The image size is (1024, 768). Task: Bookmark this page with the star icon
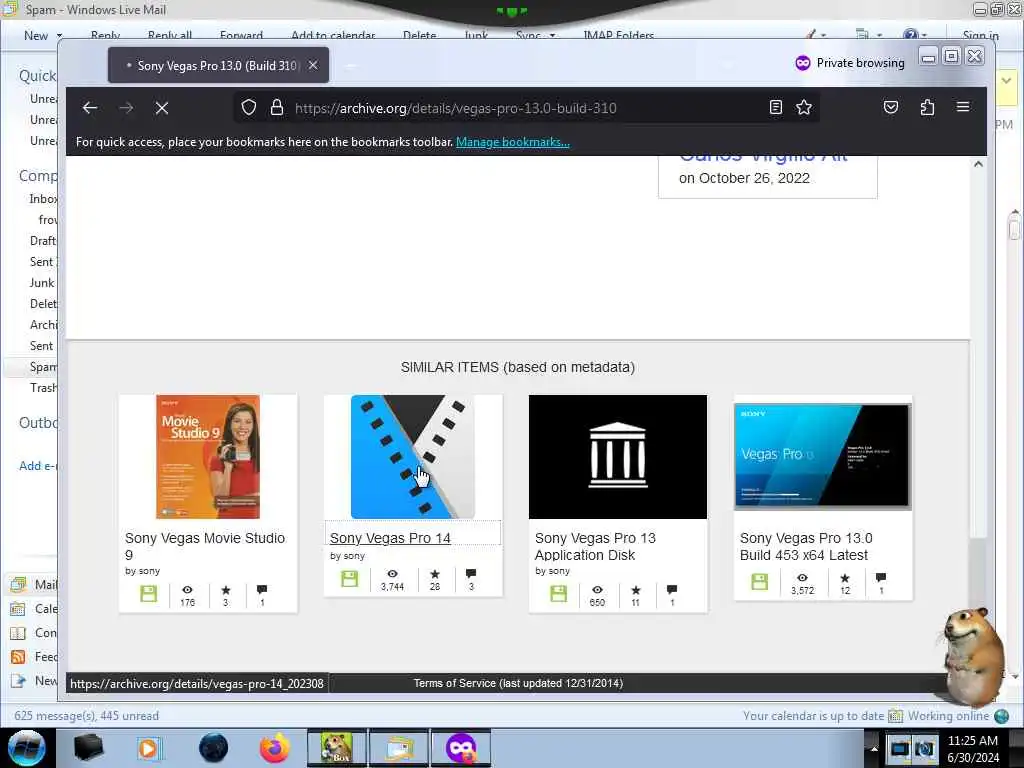click(804, 108)
